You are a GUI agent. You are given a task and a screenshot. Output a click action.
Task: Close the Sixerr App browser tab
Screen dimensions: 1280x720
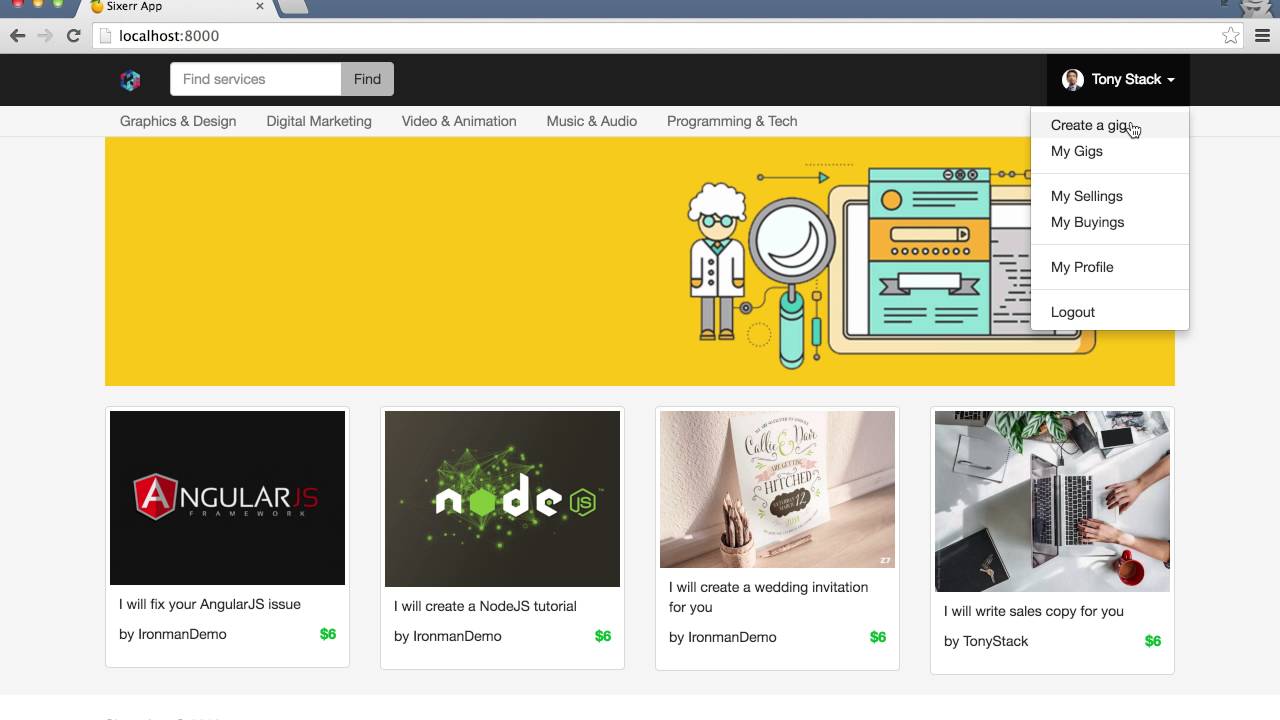tap(260, 7)
